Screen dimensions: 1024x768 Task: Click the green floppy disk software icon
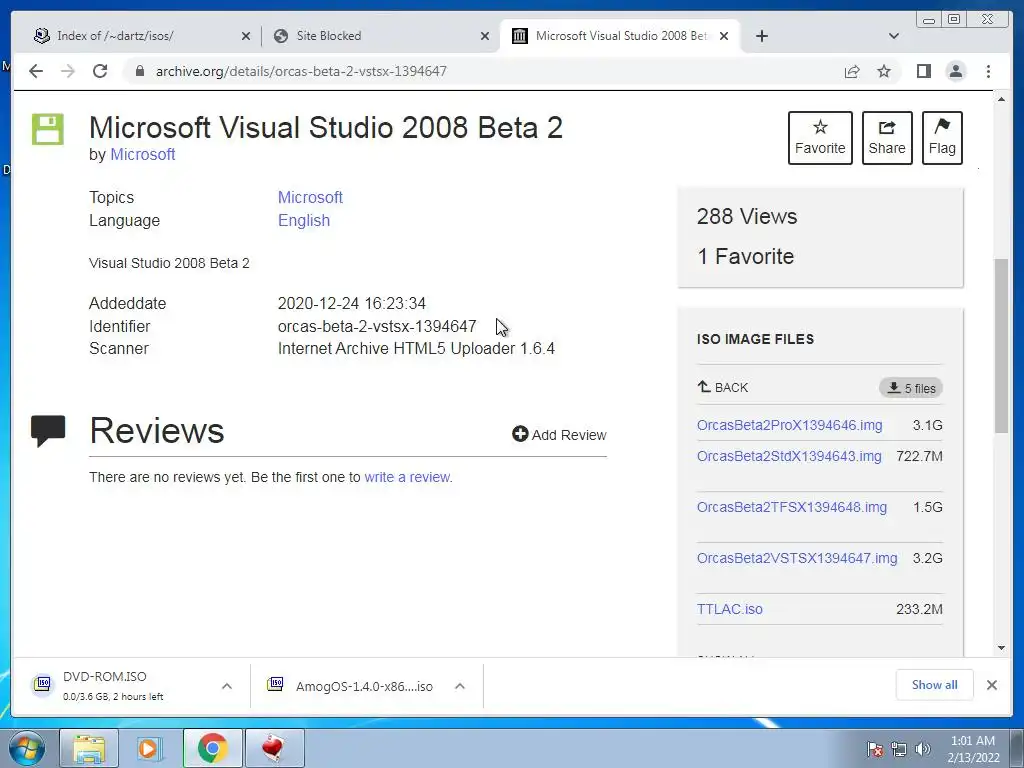click(x=48, y=129)
